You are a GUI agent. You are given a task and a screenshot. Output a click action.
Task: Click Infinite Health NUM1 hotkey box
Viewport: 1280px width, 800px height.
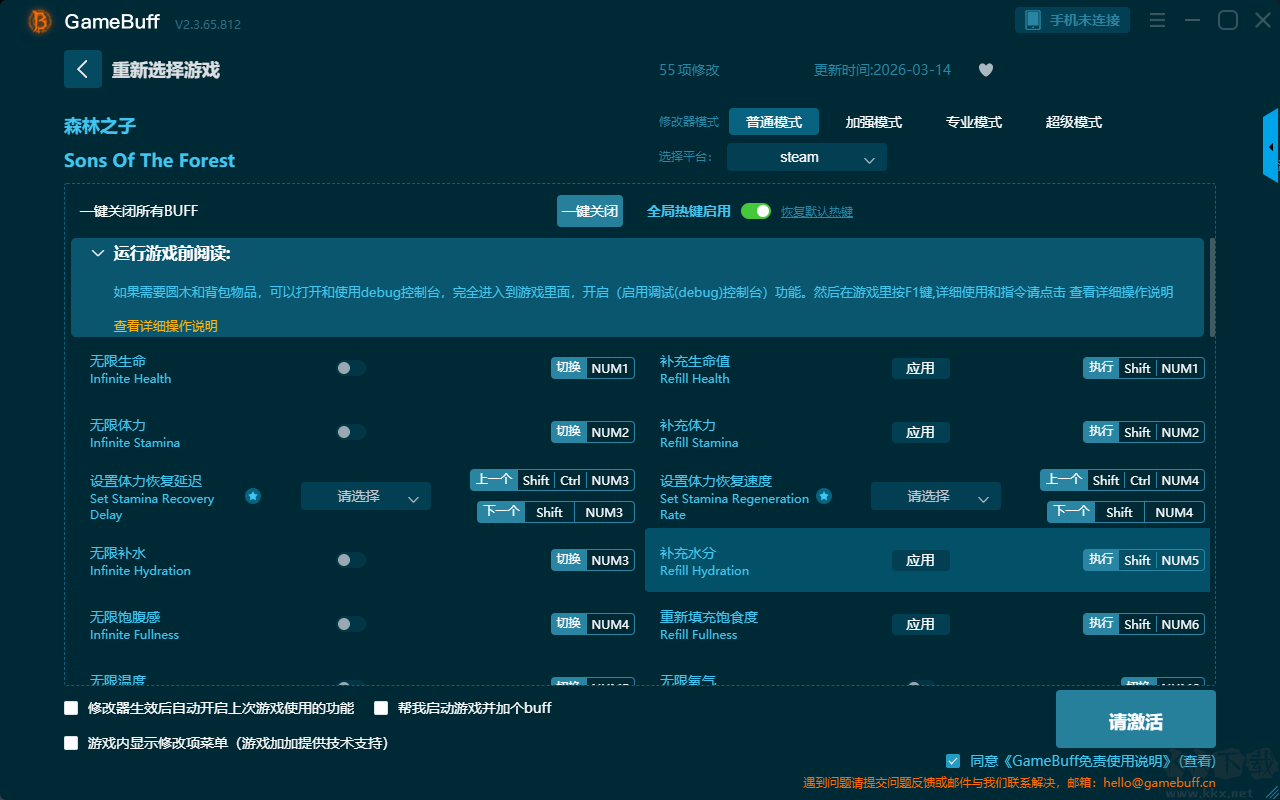593,368
